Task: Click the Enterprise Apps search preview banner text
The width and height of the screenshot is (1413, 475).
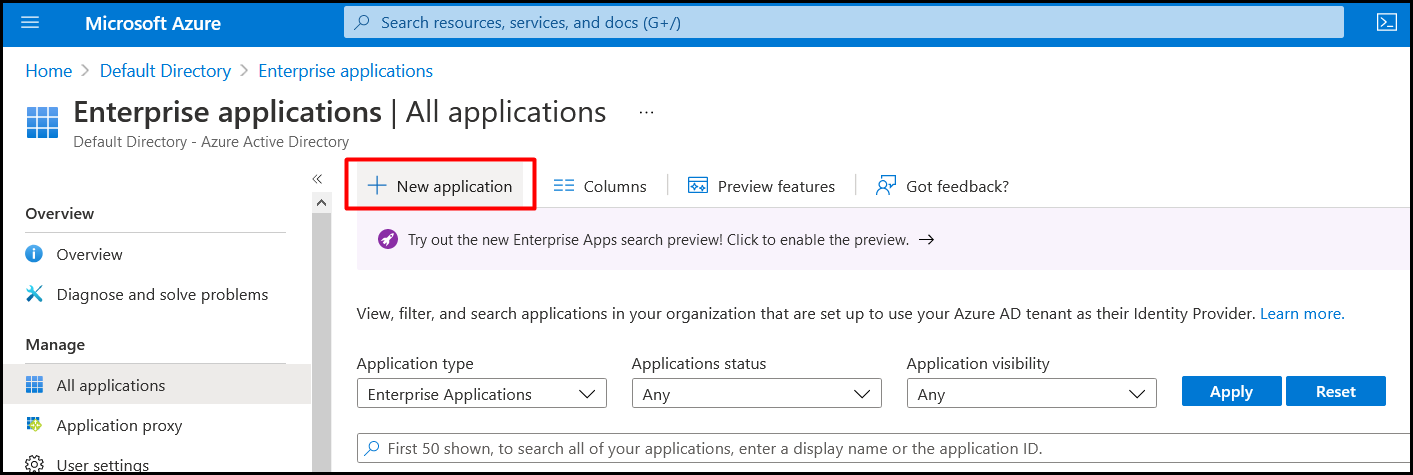Action: pyautogui.click(x=658, y=240)
